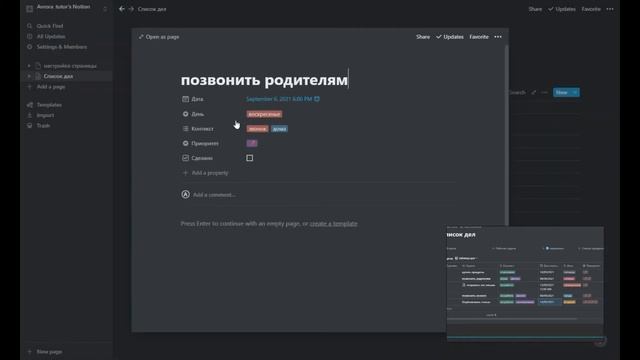Viewport: 640px width, 360px height.
Task: Open the настройки страницы page
Action: click(x=70, y=66)
